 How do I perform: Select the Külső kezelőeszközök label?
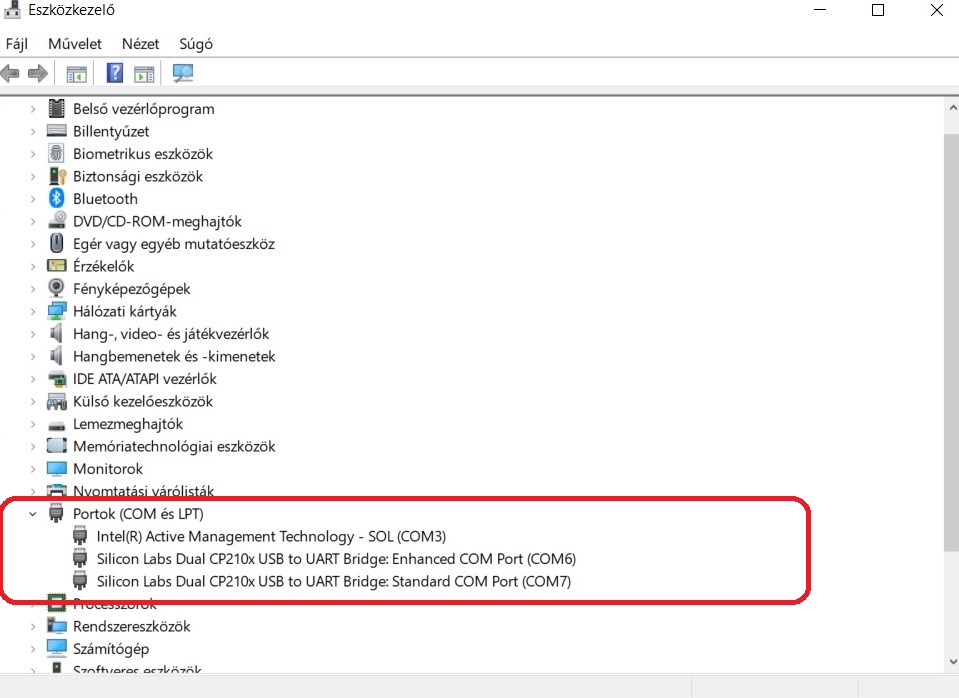[x=143, y=401]
